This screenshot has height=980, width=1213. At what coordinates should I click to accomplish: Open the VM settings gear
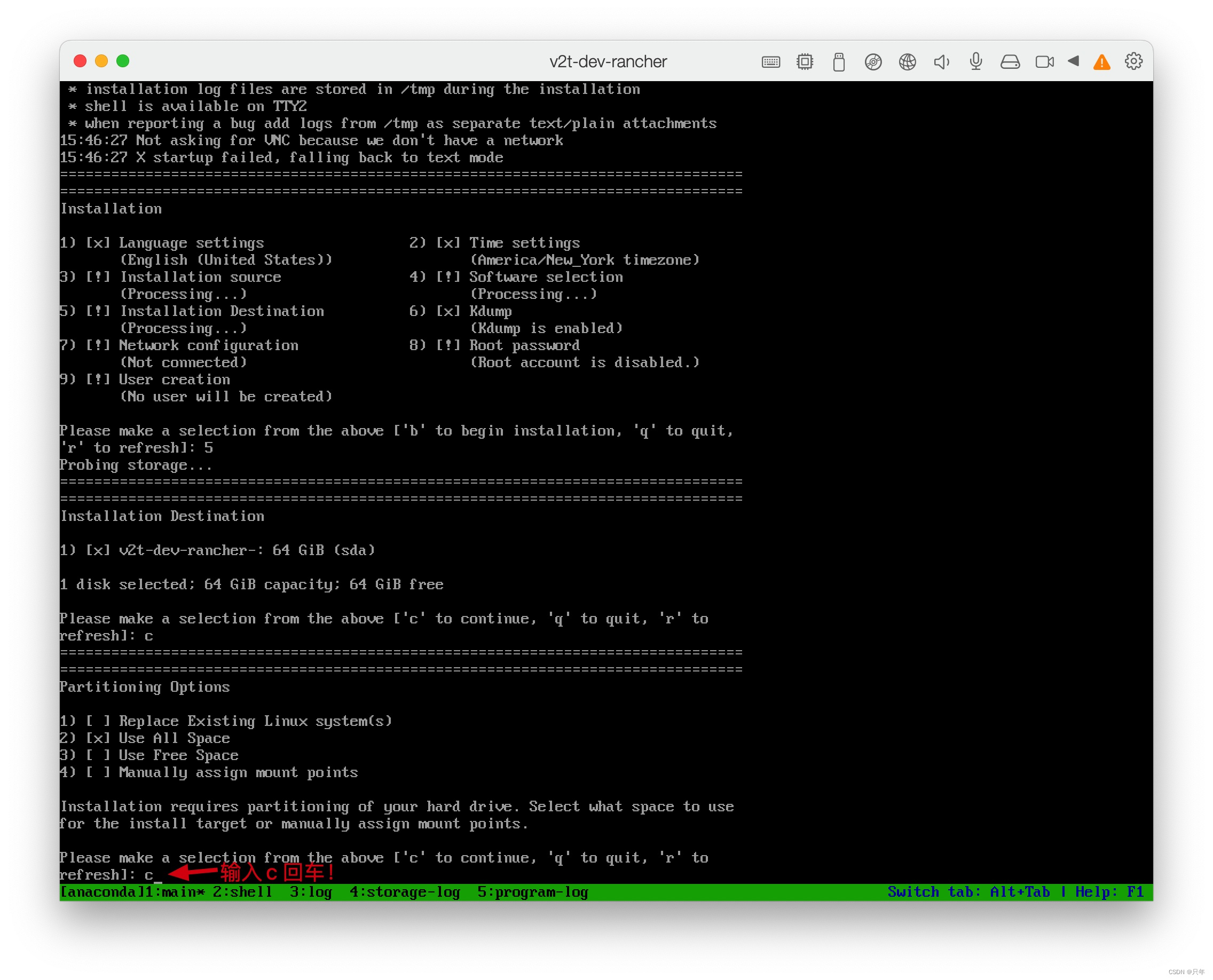(x=1133, y=61)
